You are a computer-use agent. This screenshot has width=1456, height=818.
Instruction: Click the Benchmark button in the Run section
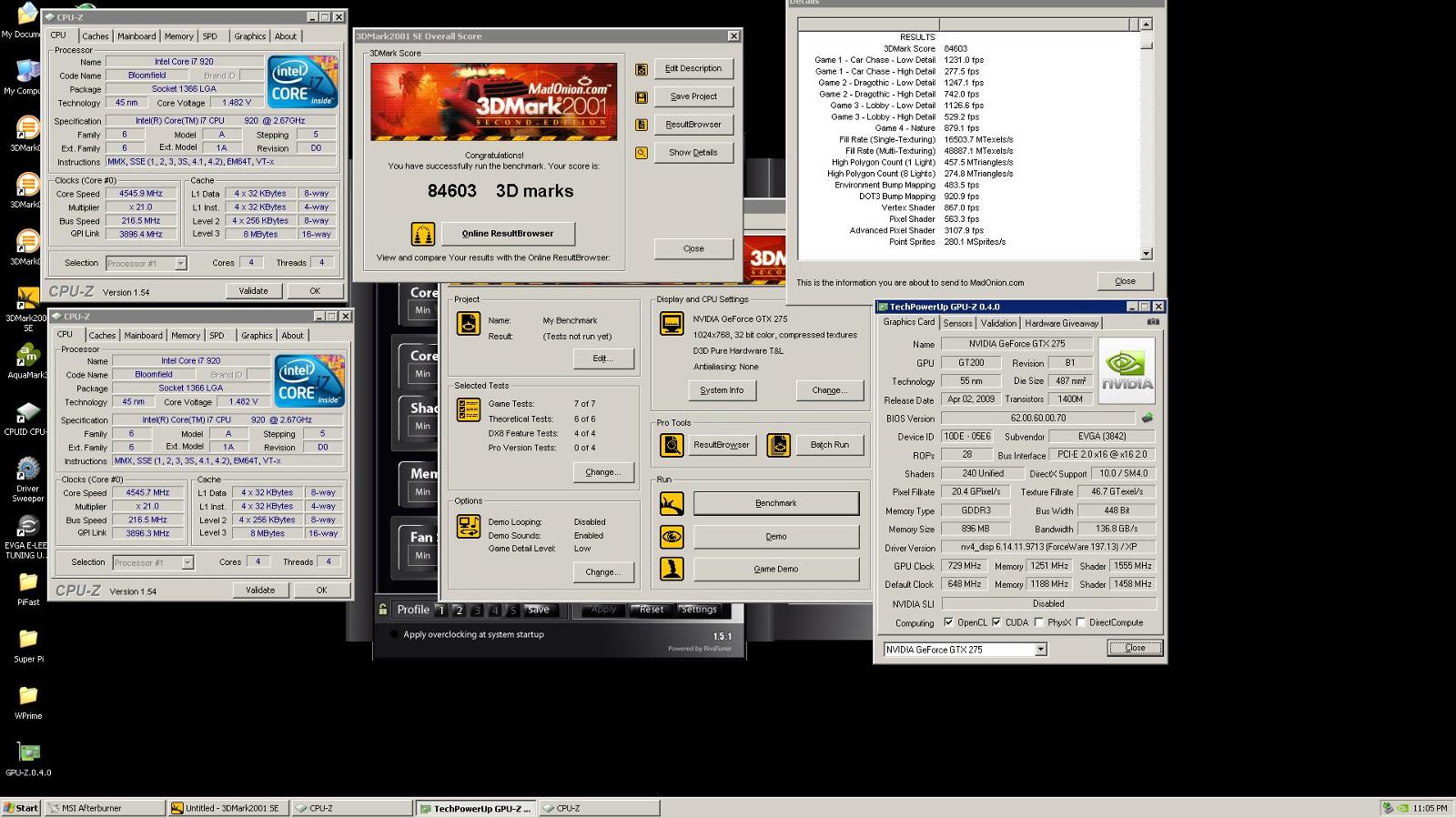(x=776, y=503)
